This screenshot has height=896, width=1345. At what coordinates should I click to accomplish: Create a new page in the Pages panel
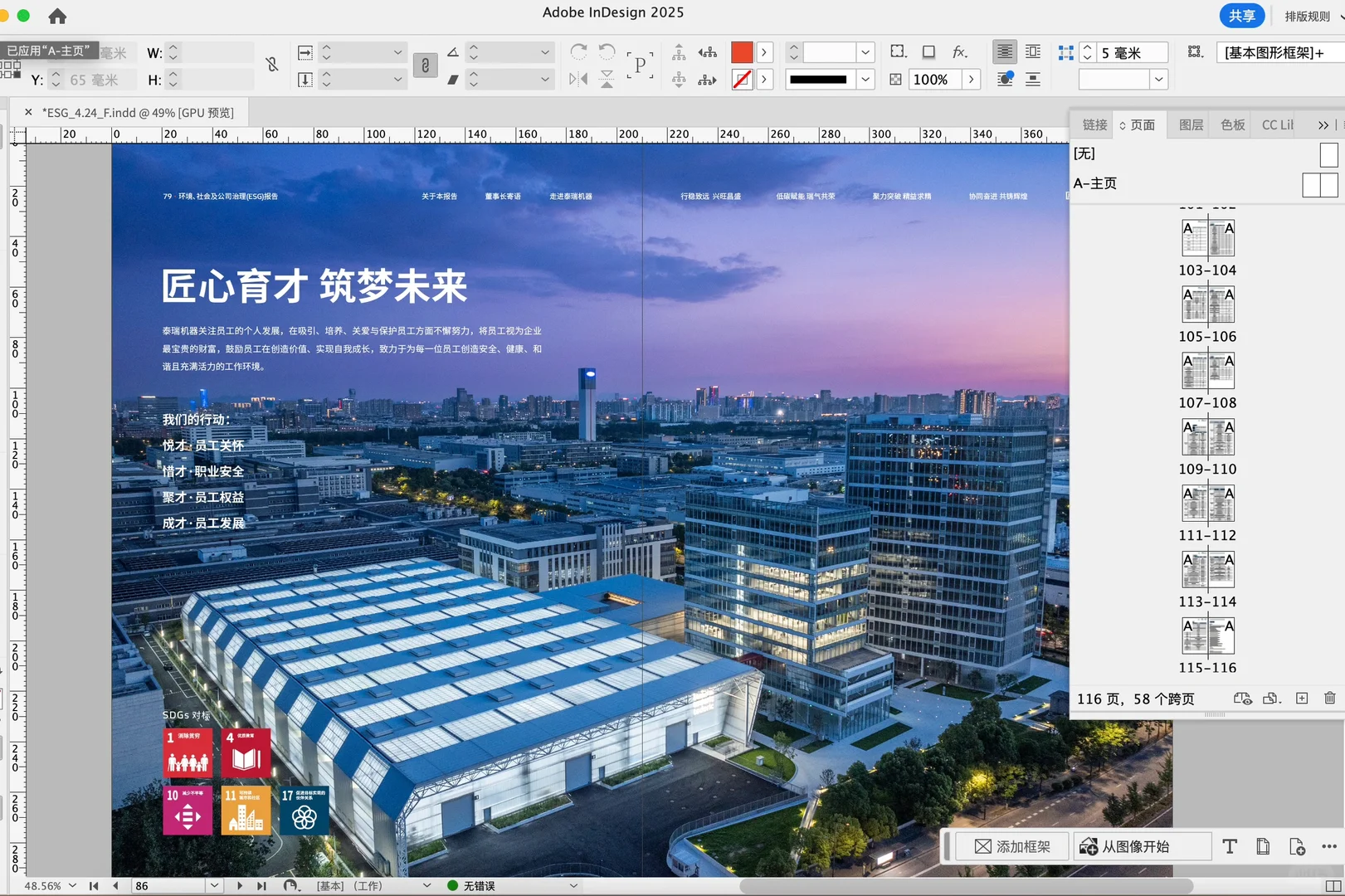coord(1300,698)
